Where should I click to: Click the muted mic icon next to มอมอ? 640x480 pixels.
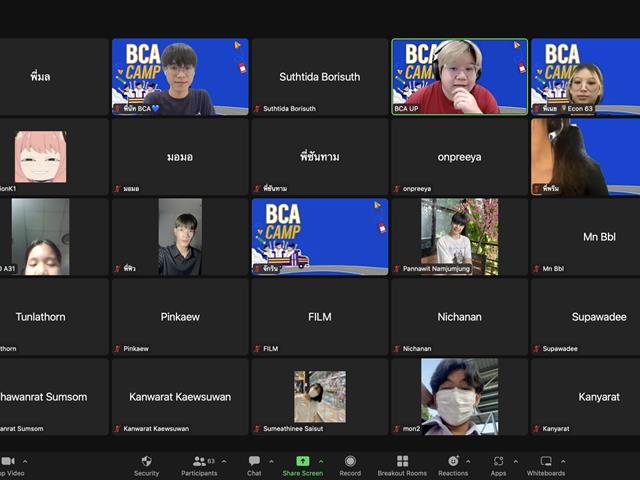point(118,189)
